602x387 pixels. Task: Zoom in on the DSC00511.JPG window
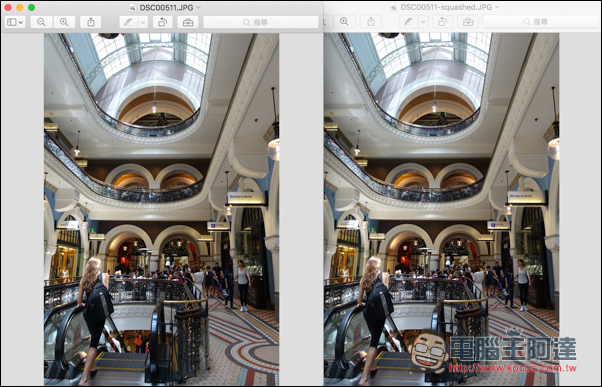64,22
